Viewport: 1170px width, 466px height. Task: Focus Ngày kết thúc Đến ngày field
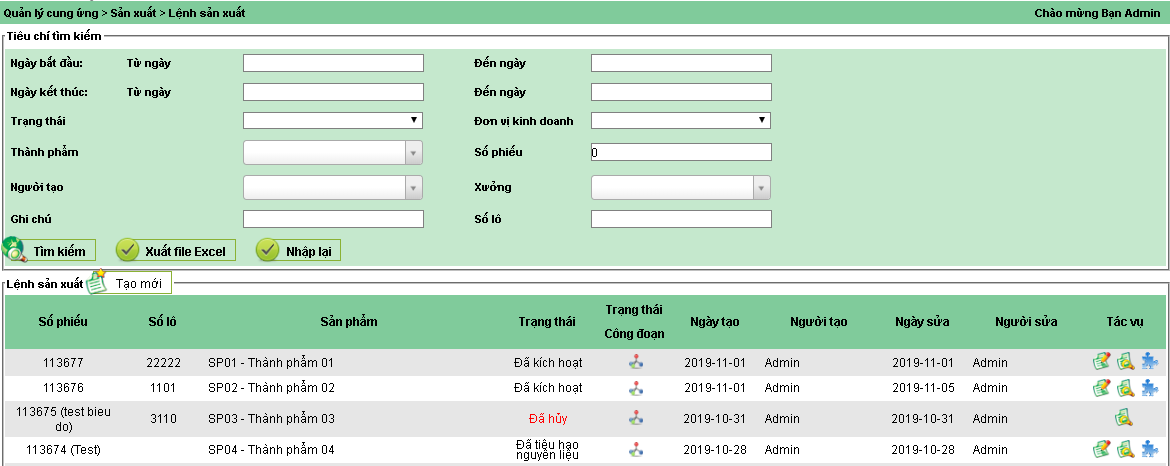pyautogui.click(x=681, y=92)
